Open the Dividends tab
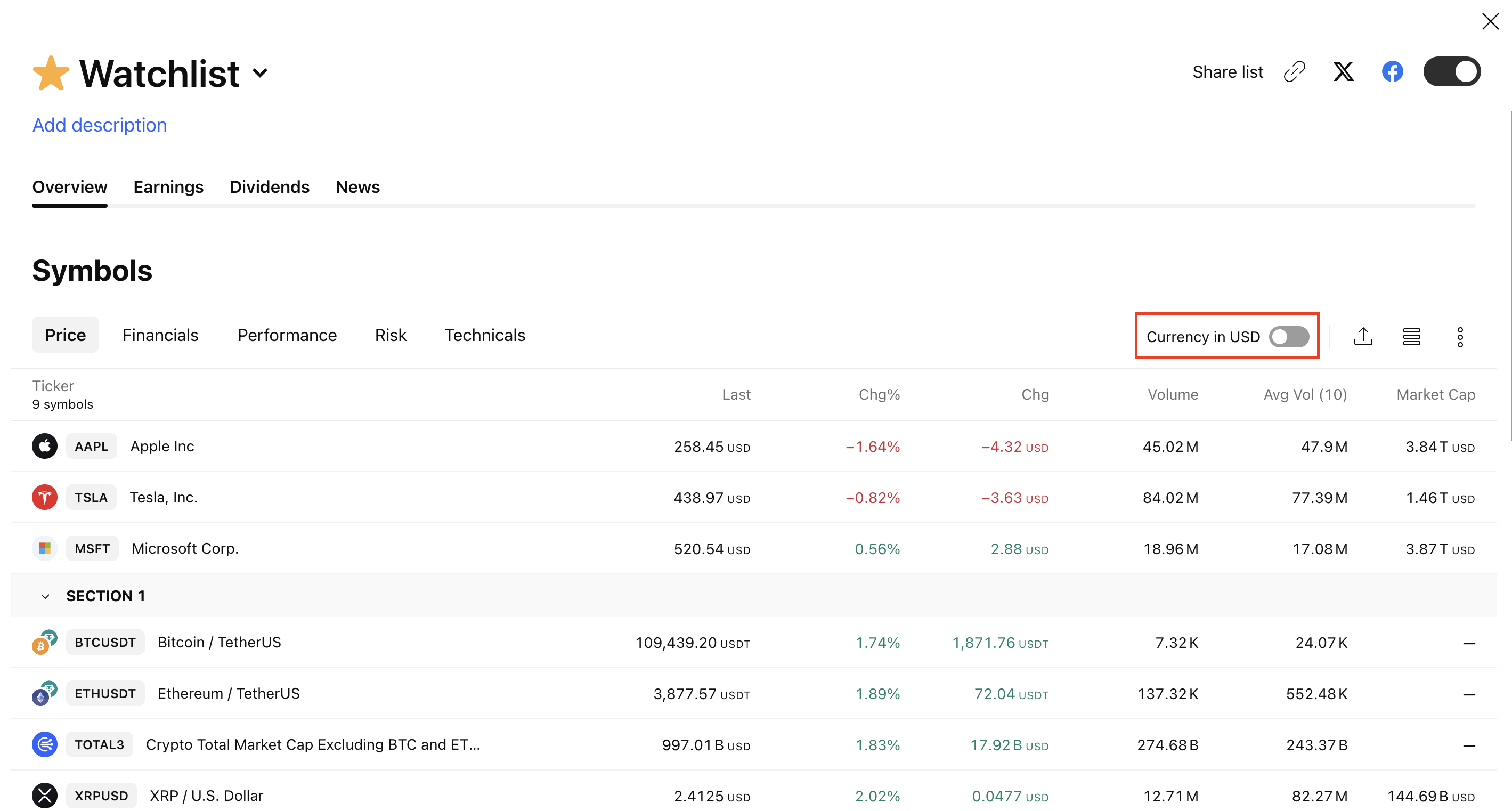Viewport: 1512px width, 811px height. (x=269, y=186)
